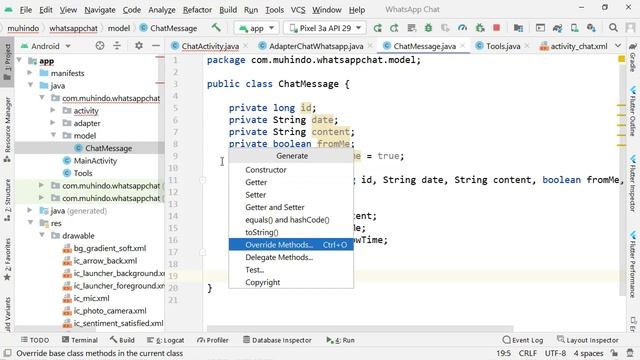This screenshot has width=640, height=360.
Task: Click Collapse All icon in Project panel
Action: (117, 46)
